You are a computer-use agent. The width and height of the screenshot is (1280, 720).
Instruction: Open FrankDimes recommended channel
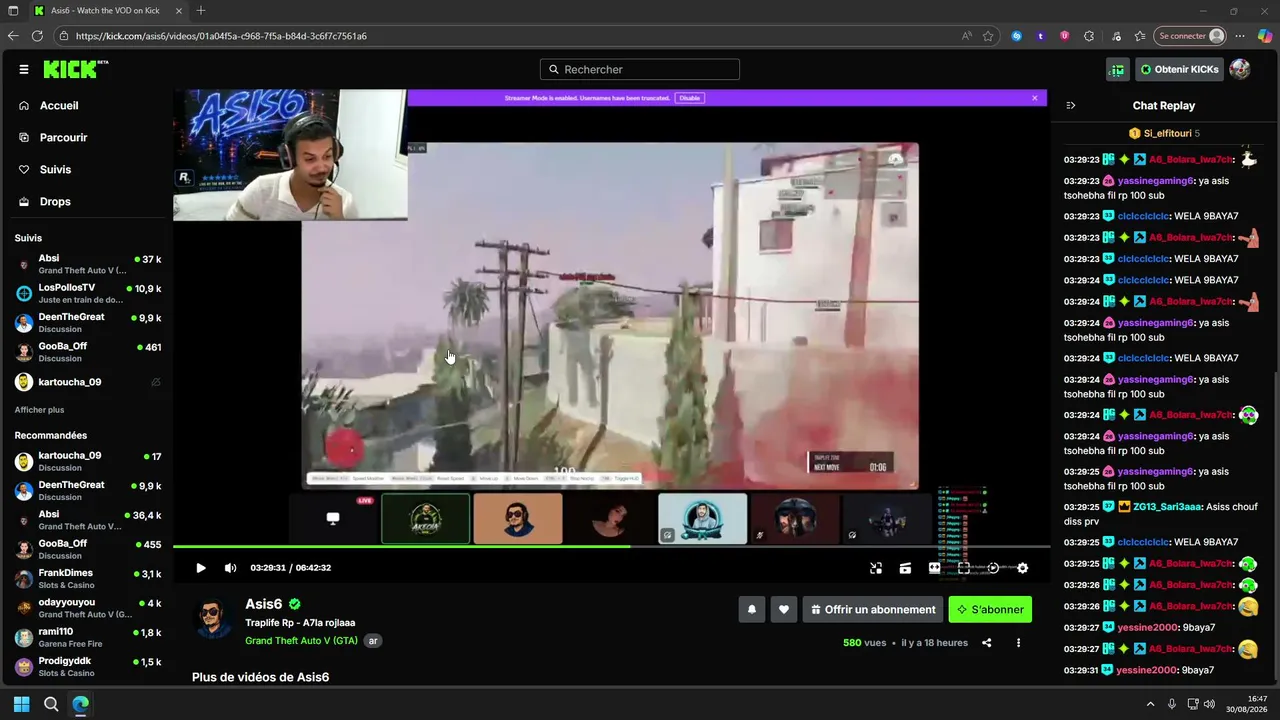point(88,579)
